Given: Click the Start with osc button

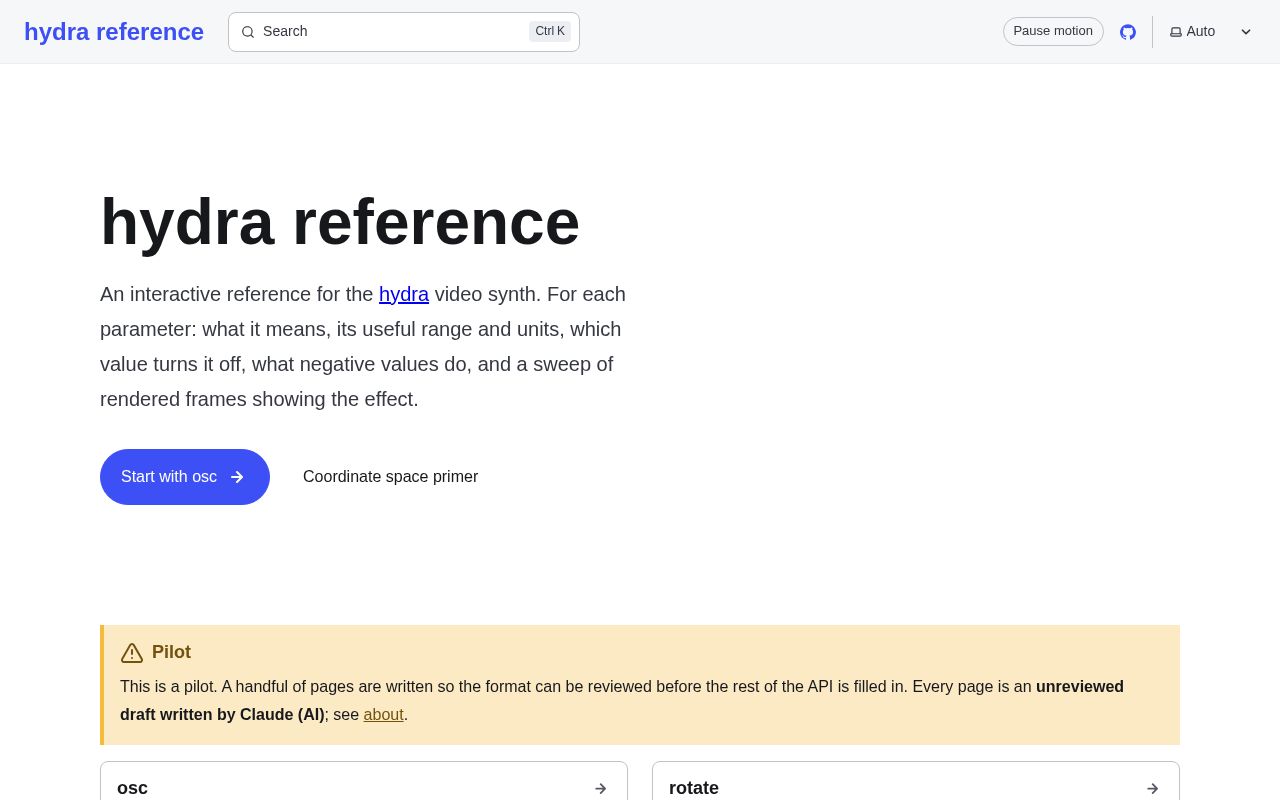Looking at the screenshot, I should [x=185, y=477].
